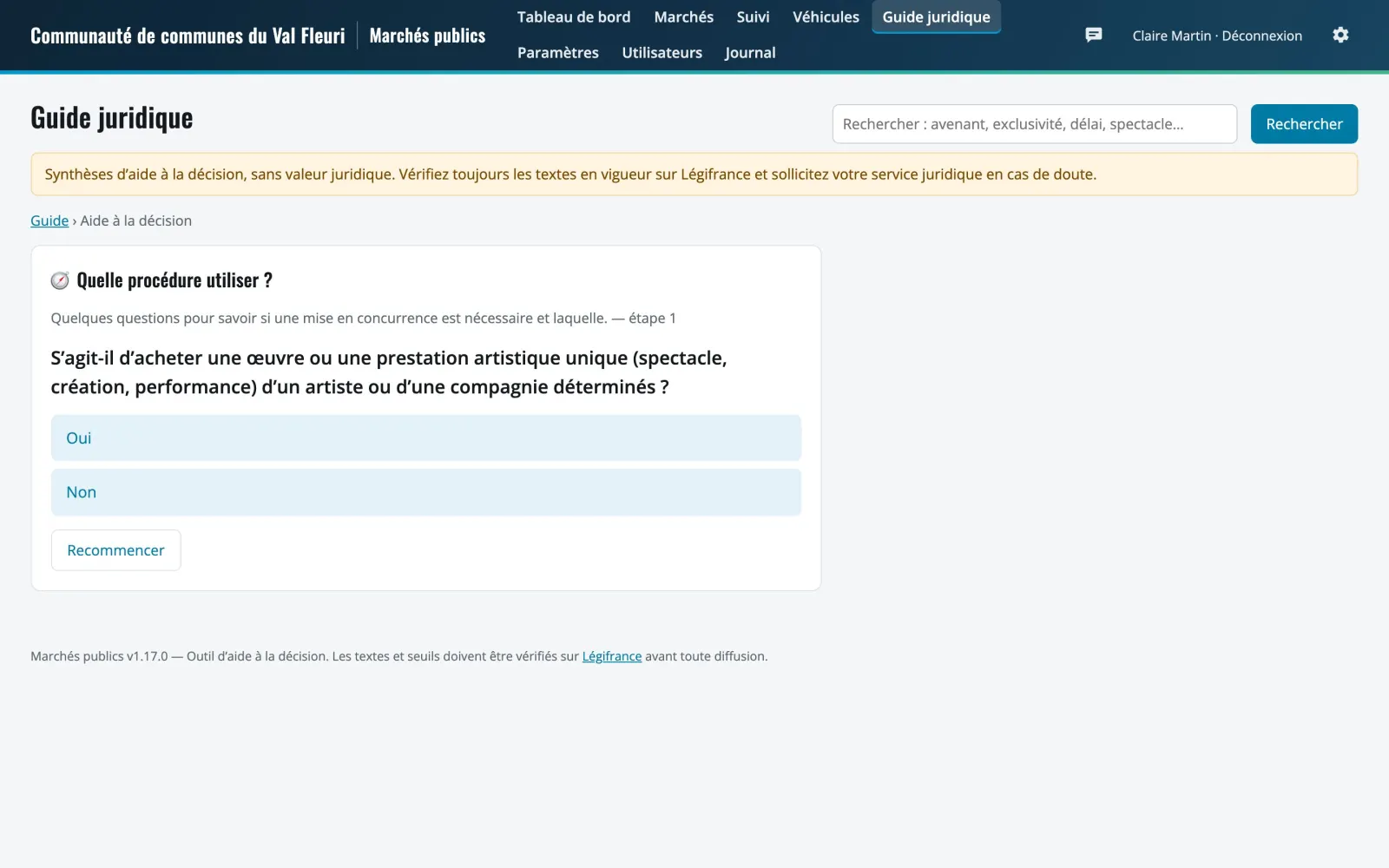Go to Utilisateurs page
This screenshot has height=868, width=1389.
point(662,53)
